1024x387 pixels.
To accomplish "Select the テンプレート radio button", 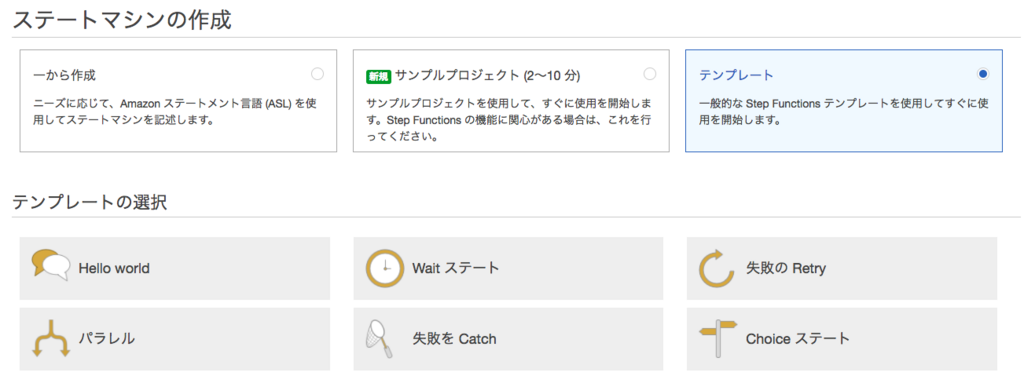I will 983,74.
